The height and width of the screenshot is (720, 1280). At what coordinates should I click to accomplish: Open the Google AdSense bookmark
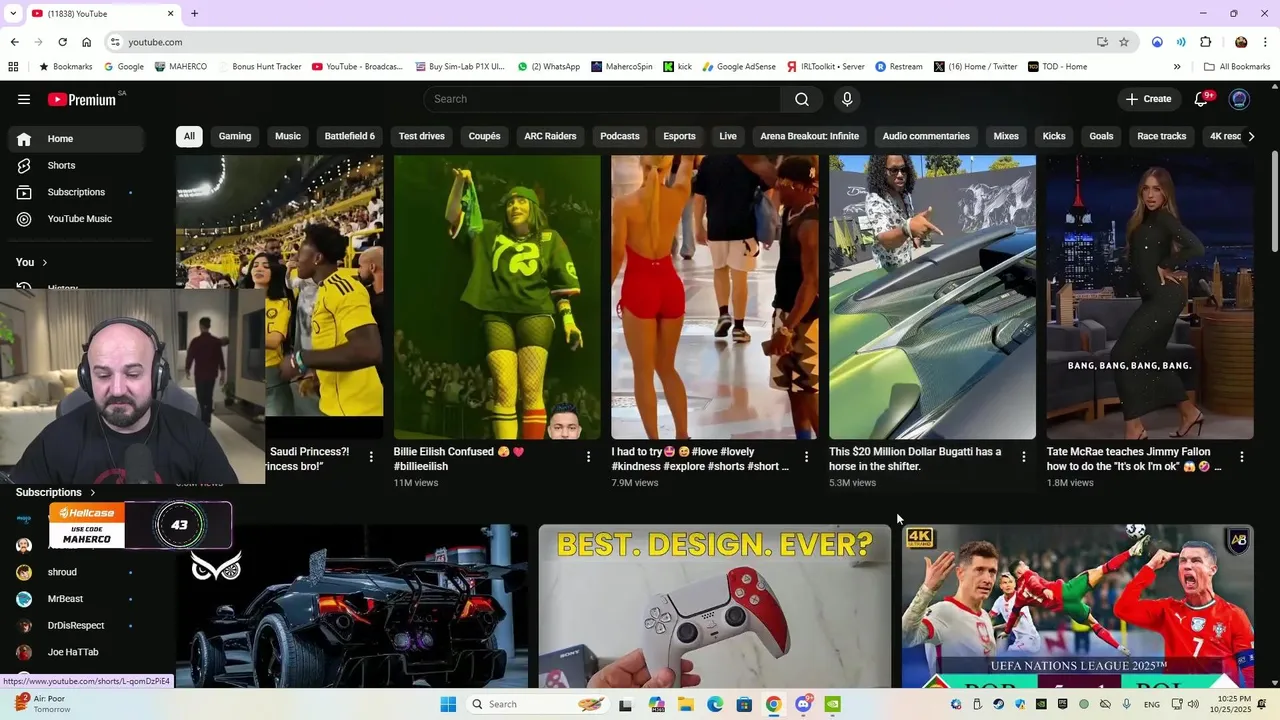point(739,67)
